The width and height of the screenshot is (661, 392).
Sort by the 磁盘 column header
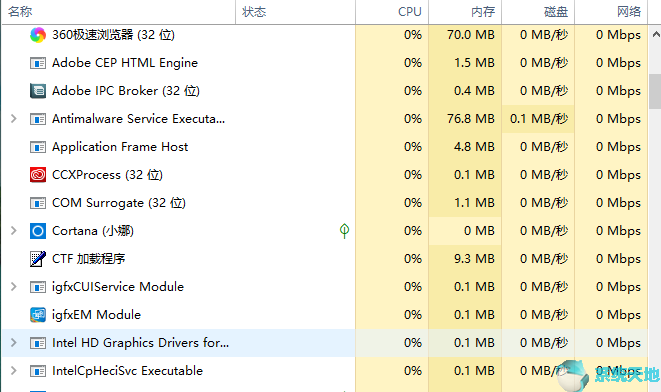[x=538, y=12]
